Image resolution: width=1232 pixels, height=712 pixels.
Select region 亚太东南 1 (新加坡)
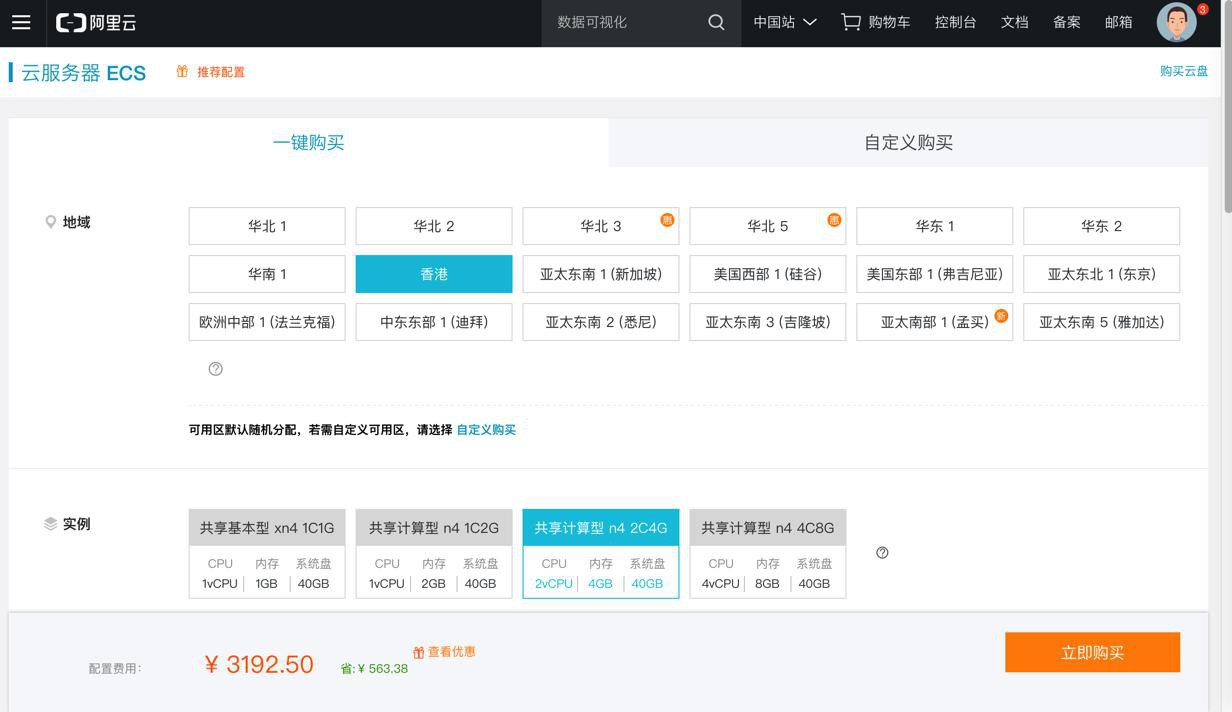click(x=600, y=274)
